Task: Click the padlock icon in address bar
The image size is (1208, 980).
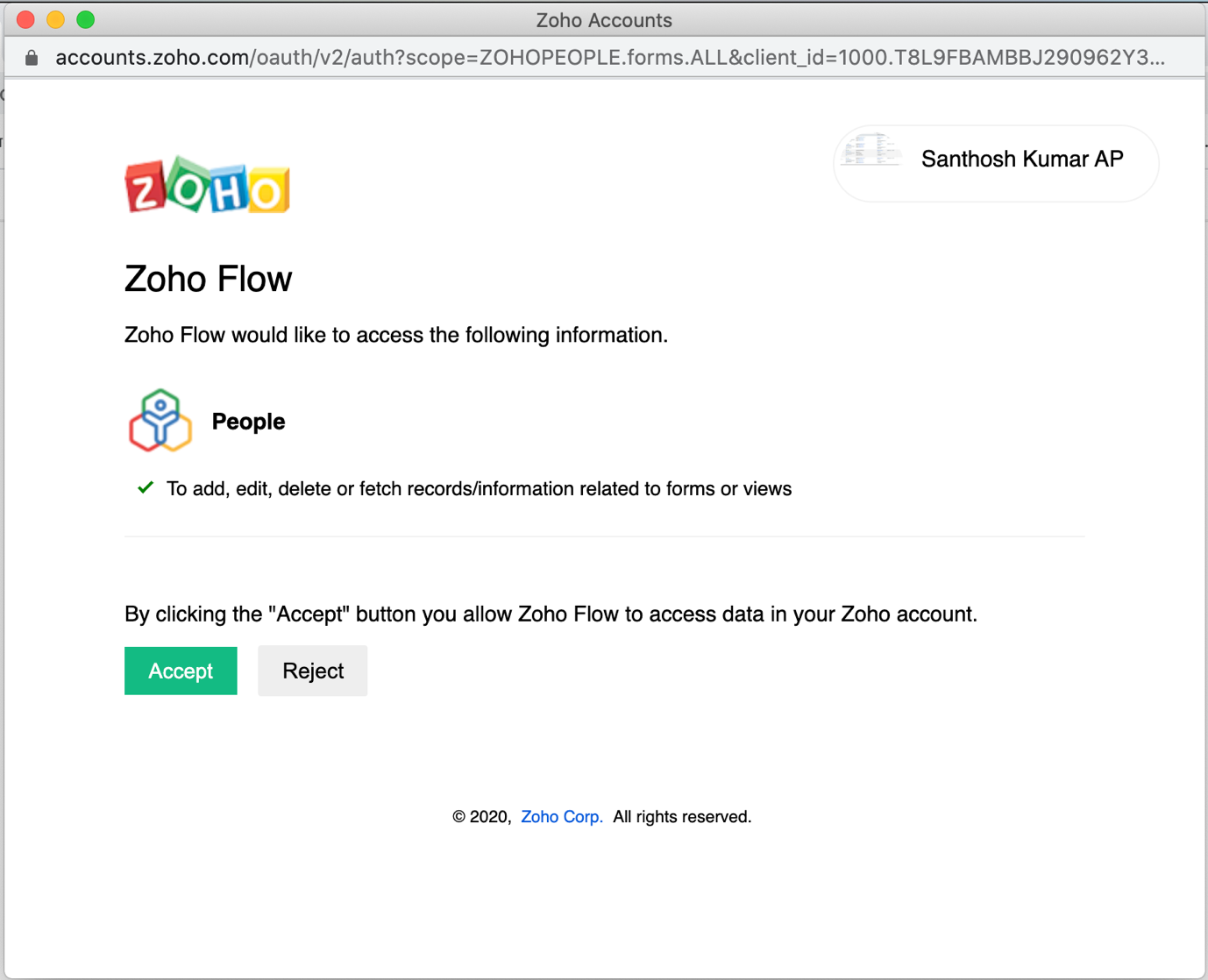Action: point(32,58)
